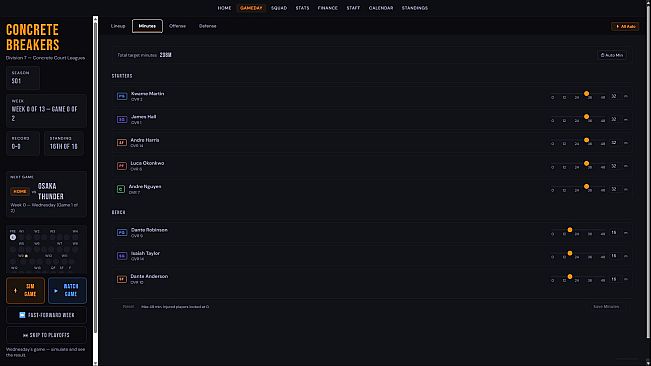Click James Hall's SG position badge
Image resolution: width=651 pixels, height=366 pixels.
tap(122, 120)
